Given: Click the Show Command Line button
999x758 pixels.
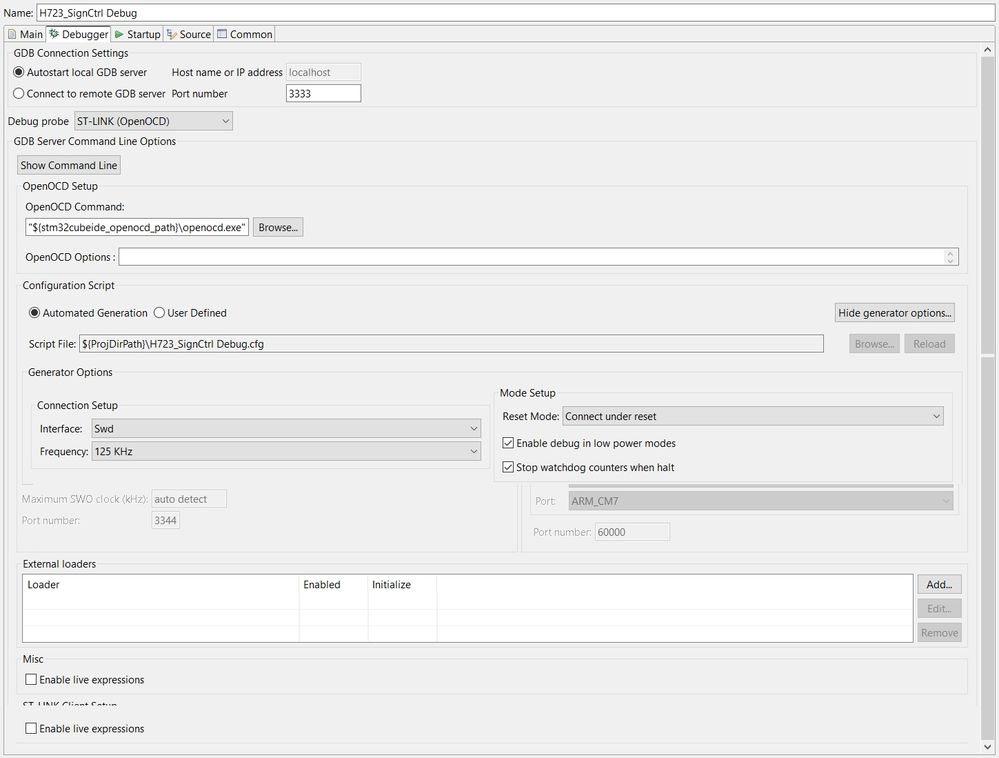Looking at the screenshot, I should pyautogui.click(x=68, y=165).
